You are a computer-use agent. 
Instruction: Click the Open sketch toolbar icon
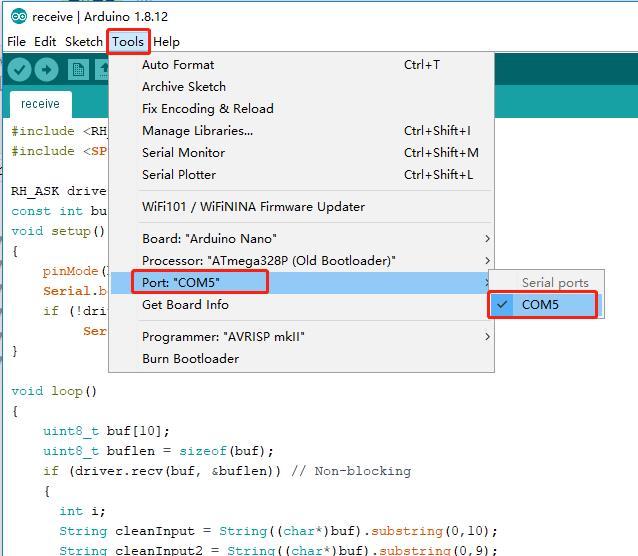click(x=102, y=70)
